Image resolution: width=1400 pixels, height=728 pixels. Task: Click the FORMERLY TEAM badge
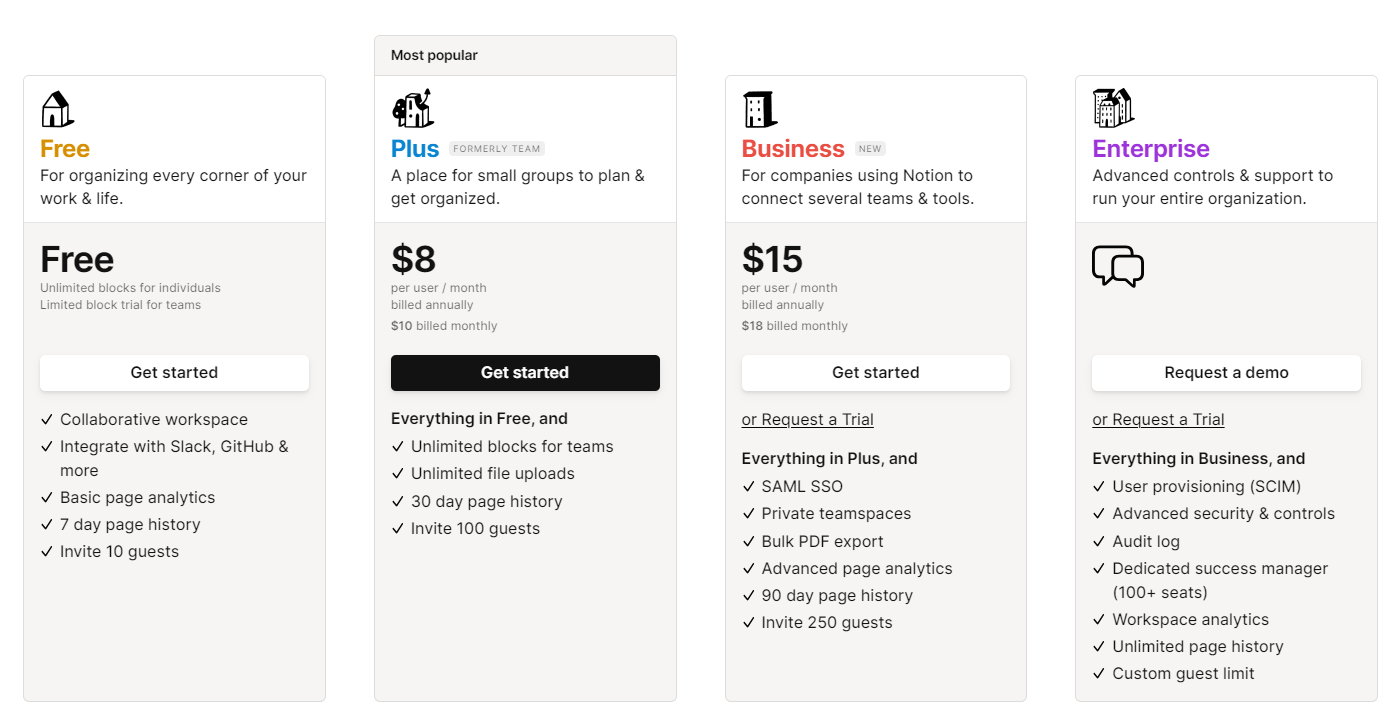[497, 147]
